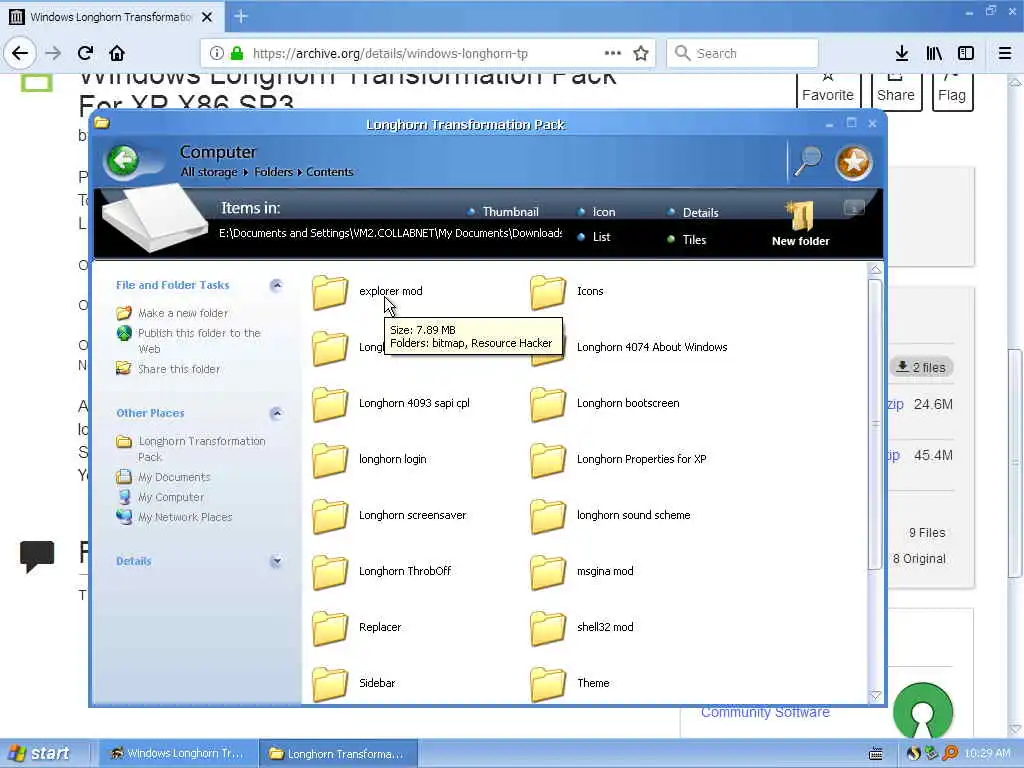Open the Replacer folder

tap(357, 628)
